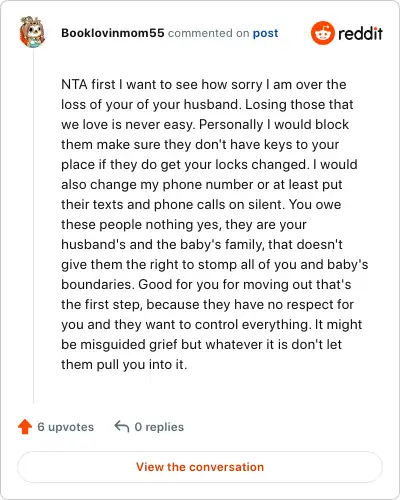Open the Booklovinmom55 username link
Viewport: 400px width, 500px height.
tap(113, 33)
